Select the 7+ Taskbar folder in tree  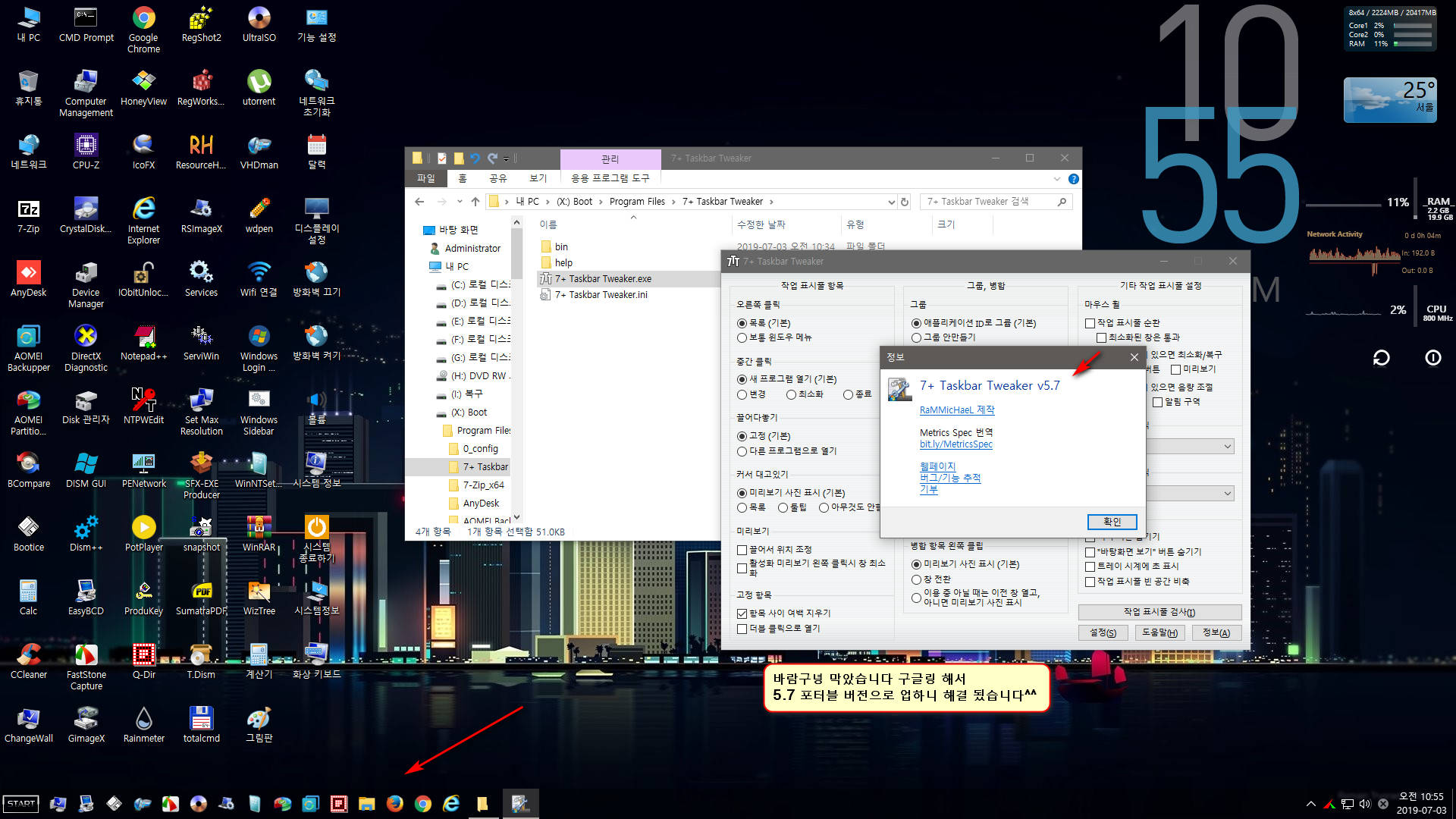click(x=479, y=467)
